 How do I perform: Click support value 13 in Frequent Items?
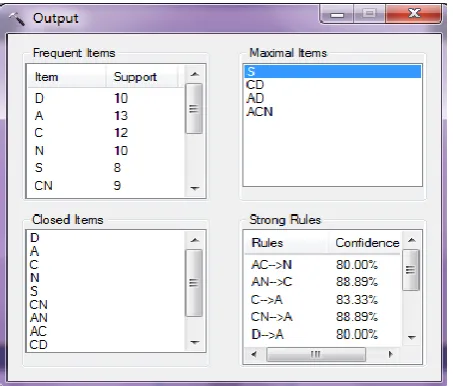point(121,116)
